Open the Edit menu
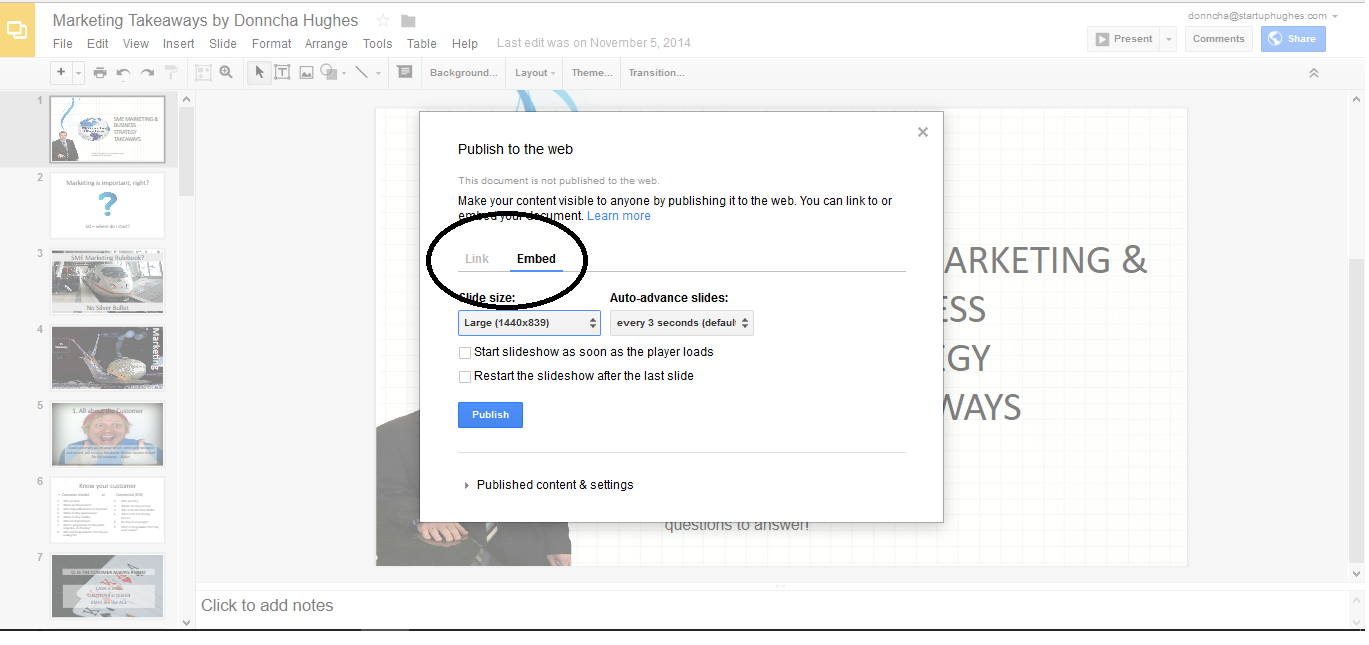This screenshot has width=1369, height=645. pyautogui.click(x=98, y=44)
